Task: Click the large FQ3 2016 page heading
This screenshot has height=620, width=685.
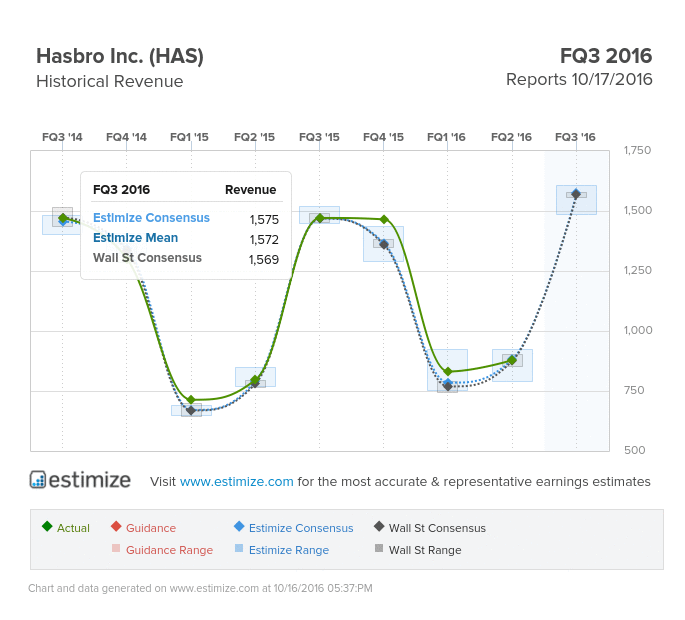Action: tap(606, 56)
